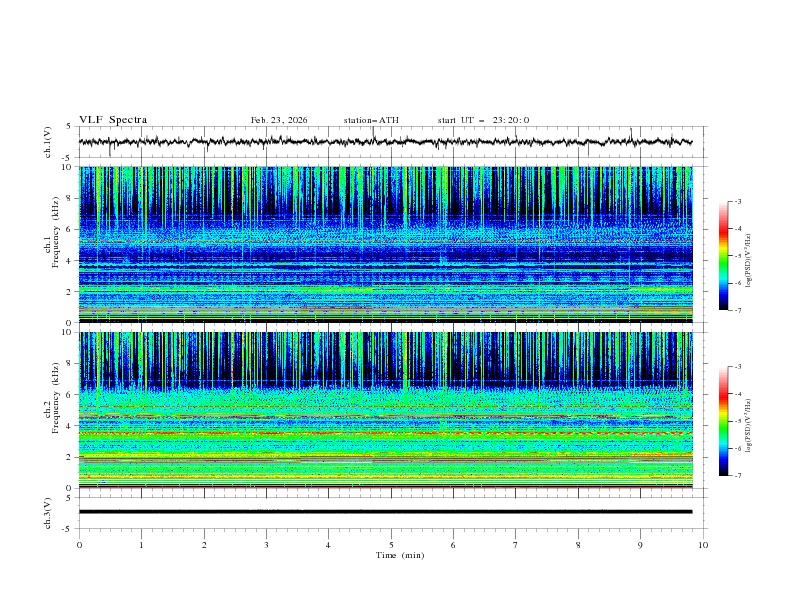Screen dimensions: 792x612
Task: Click the "-5" tick on ch.2 color bar
Action: pos(737,421)
